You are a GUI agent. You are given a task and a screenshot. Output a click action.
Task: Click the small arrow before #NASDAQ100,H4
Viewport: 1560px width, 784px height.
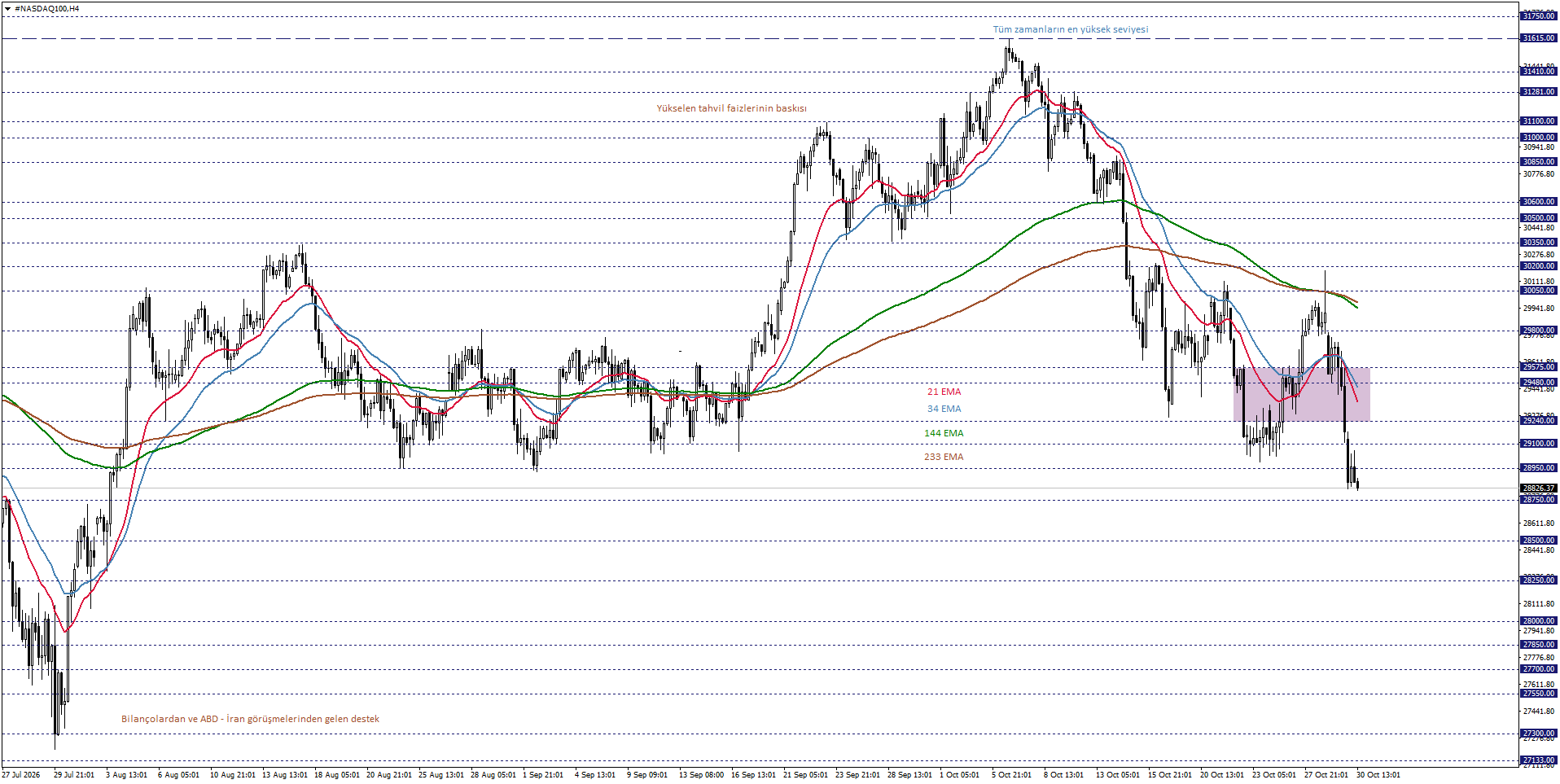coord(7,8)
